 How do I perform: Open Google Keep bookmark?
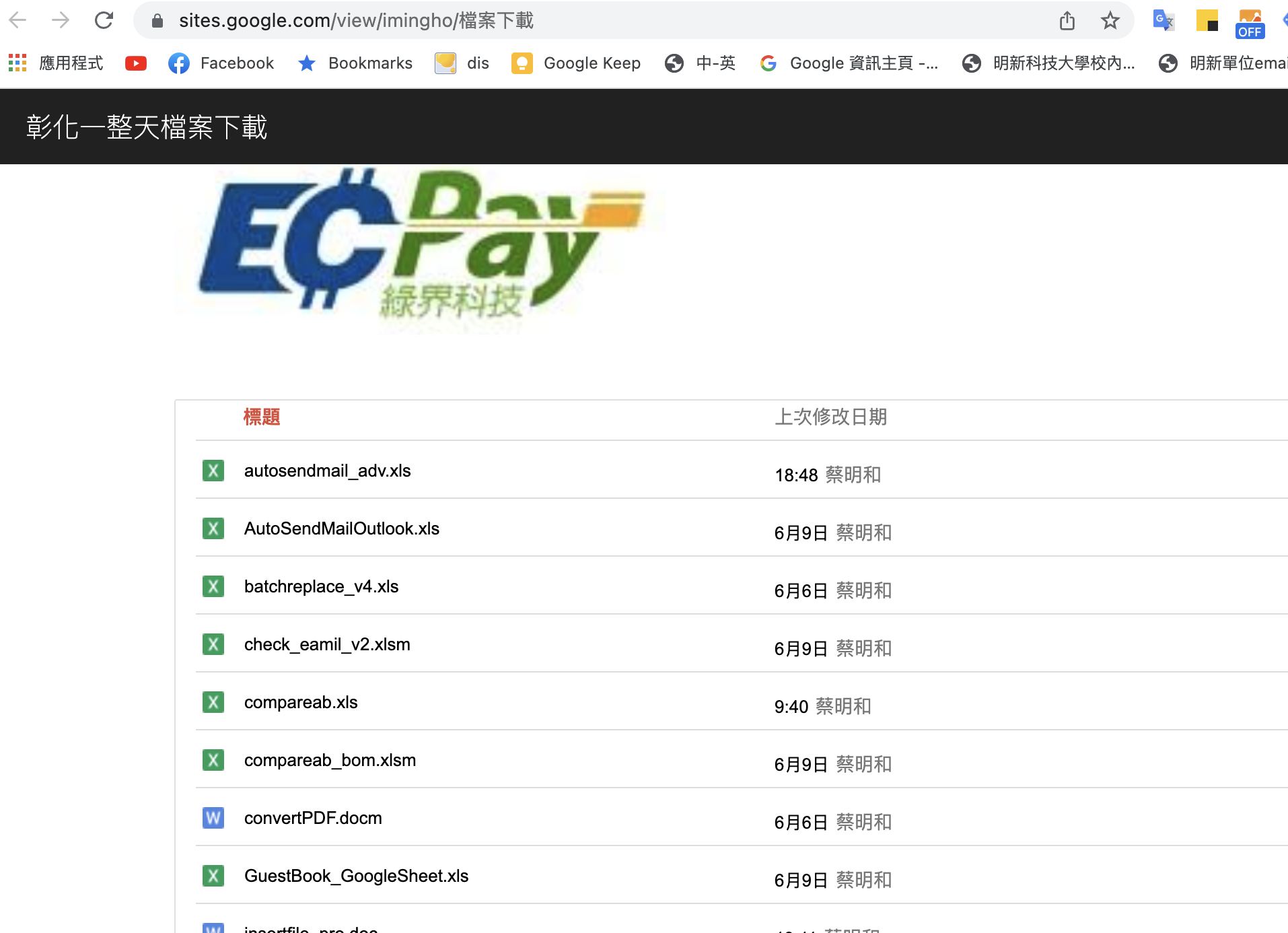(x=576, y=63)
